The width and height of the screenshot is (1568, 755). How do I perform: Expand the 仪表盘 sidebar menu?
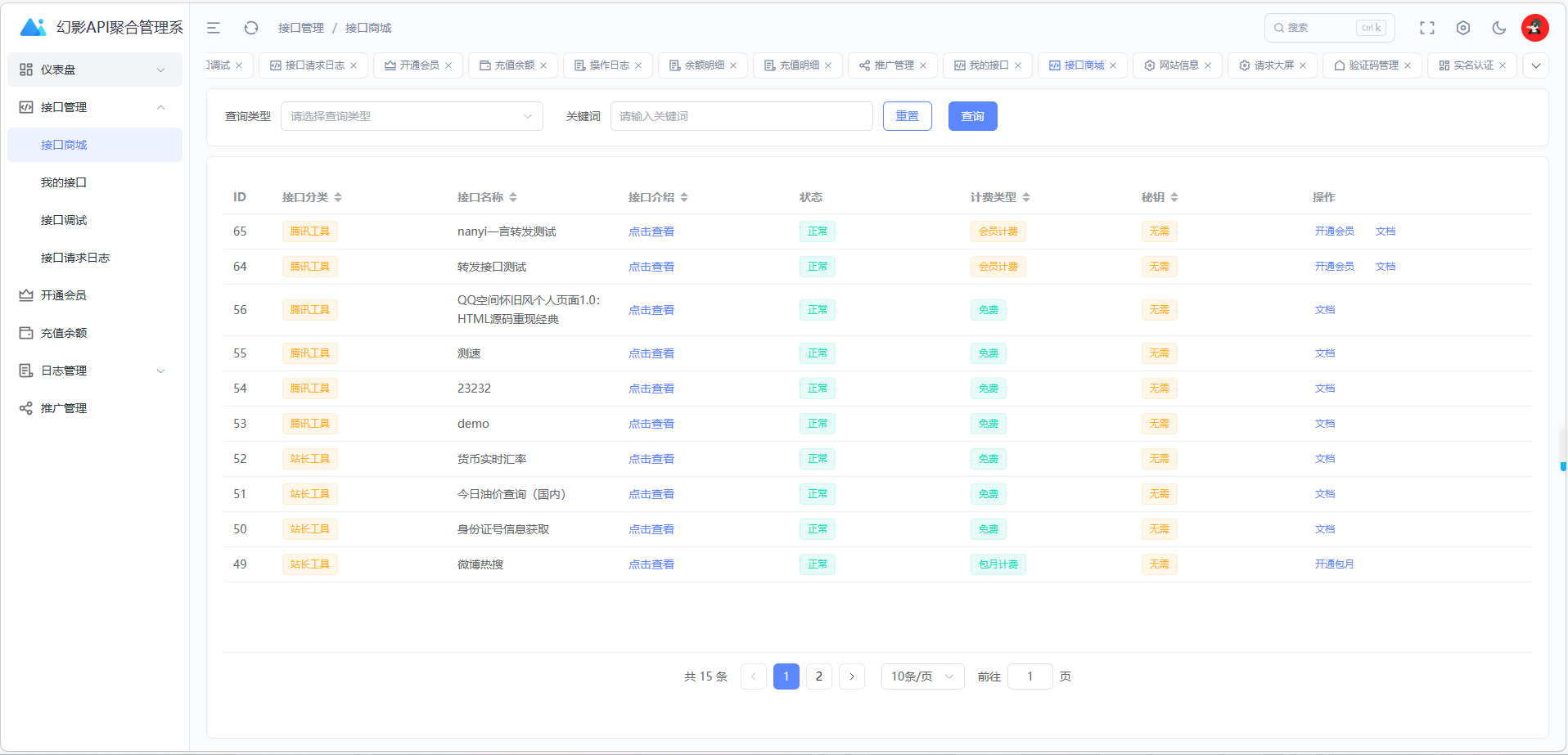pyautogui.click(x=95, y=70)
